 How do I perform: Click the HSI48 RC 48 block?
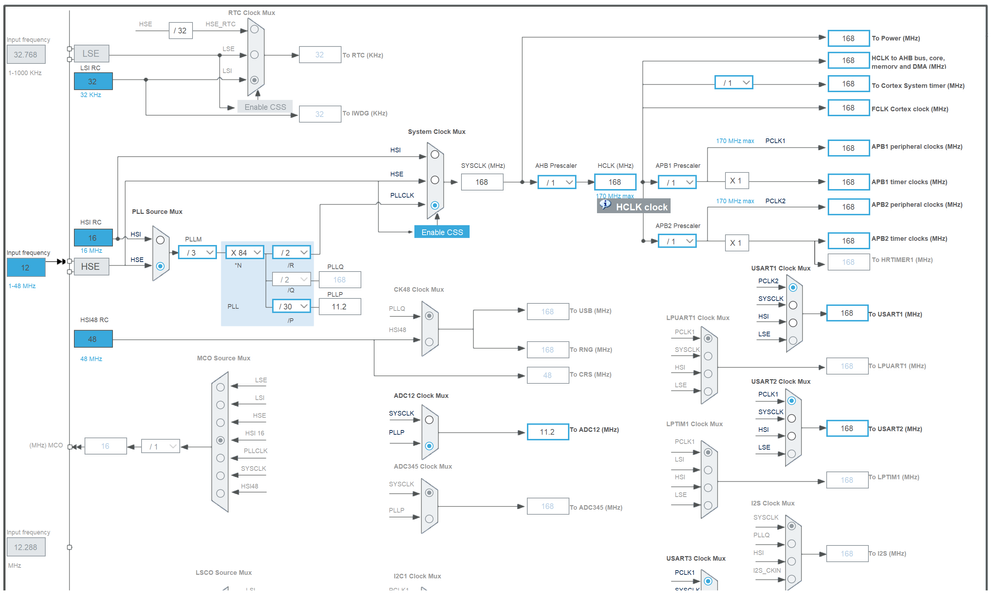pyautogui.click(x=93, y=339)
